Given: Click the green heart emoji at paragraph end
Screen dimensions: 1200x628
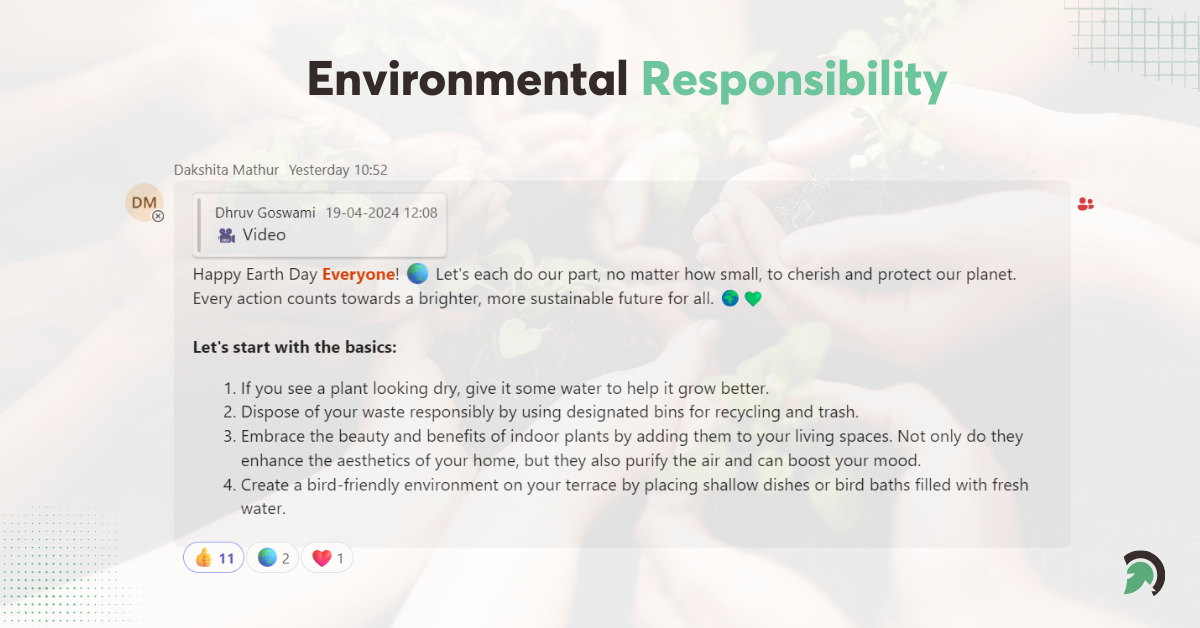Looking at the screenshot, I should click(752, 298).
